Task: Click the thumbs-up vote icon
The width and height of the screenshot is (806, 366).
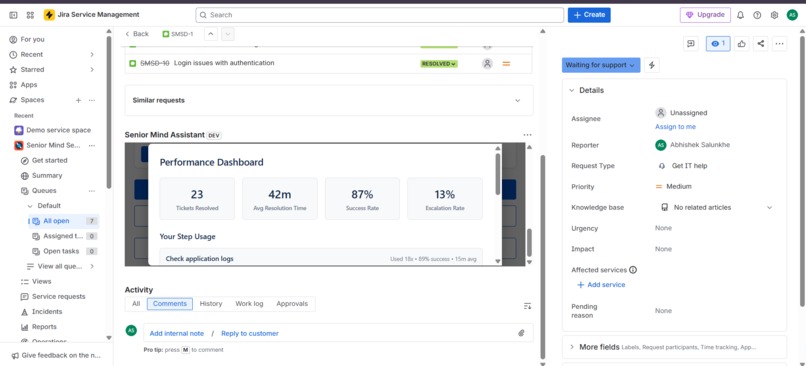Action: (741, 44)
